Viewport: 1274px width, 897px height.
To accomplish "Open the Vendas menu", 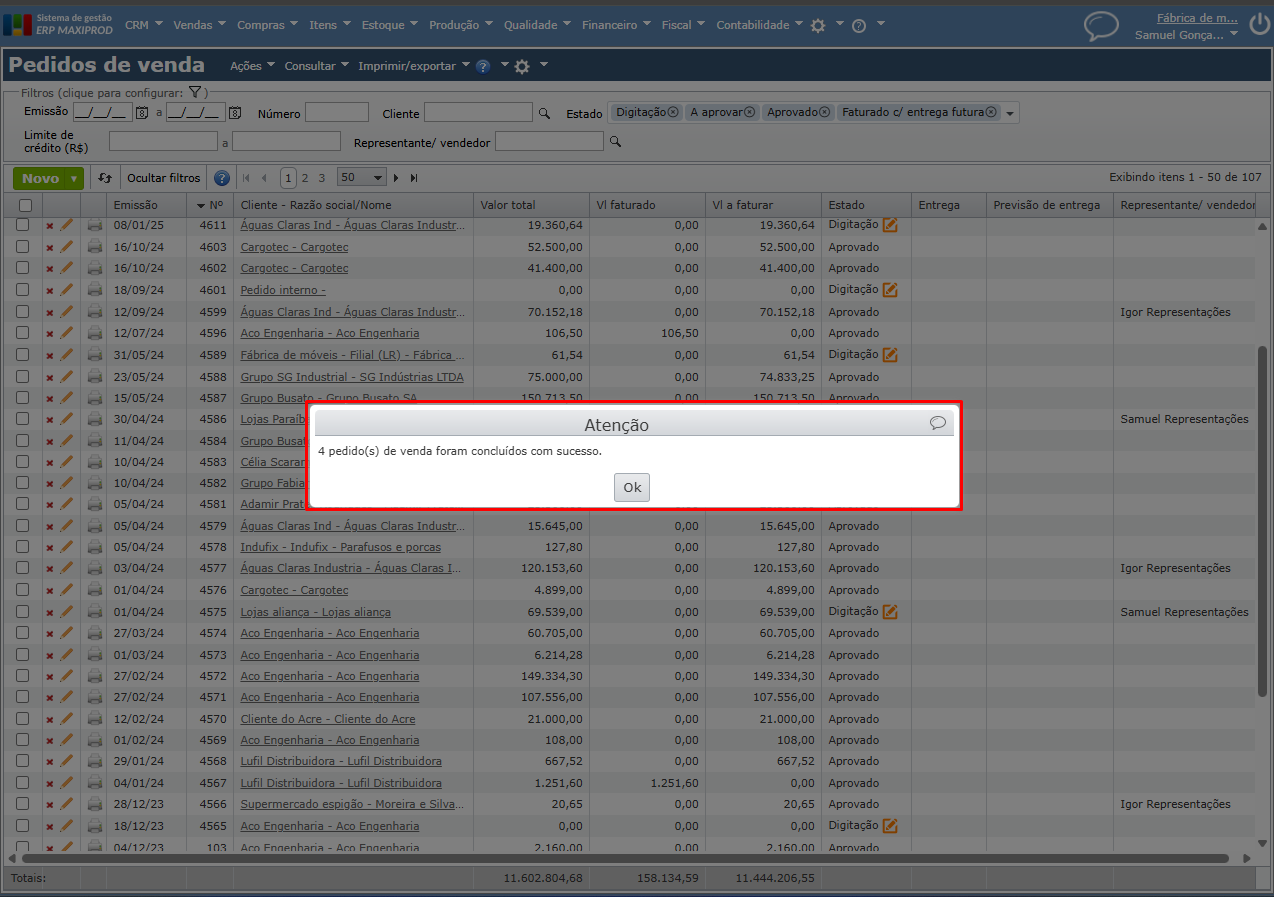I will point(198,25).
